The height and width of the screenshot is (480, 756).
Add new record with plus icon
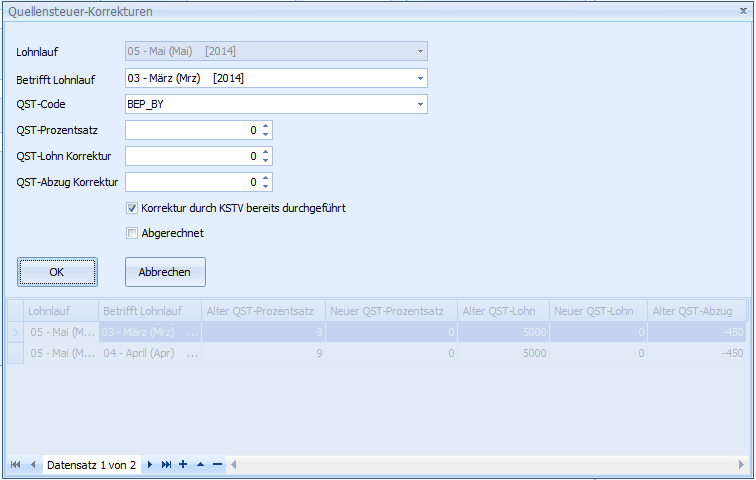coord(183,465)
